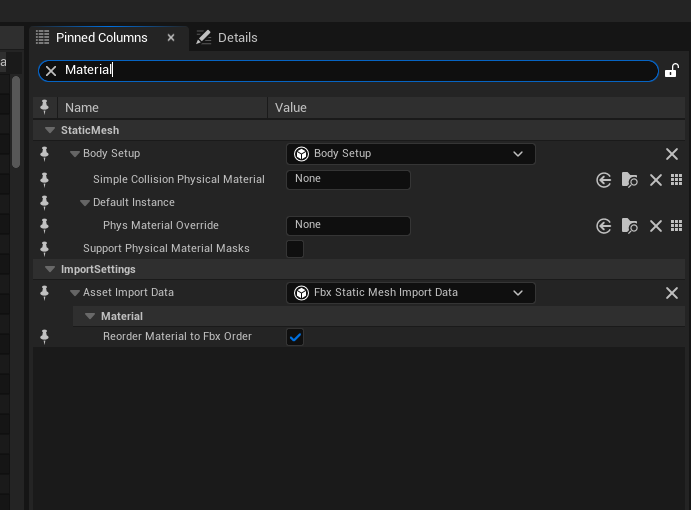Image resolution: width=691 pixels, height=510 pixels.
Task: Pin the Body Setup row
Action: (x=44, y=154)
